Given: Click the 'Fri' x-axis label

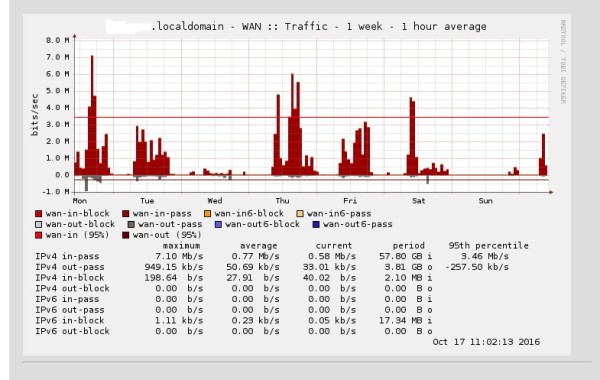Looking at the screenshot, I should pos(350,201).
